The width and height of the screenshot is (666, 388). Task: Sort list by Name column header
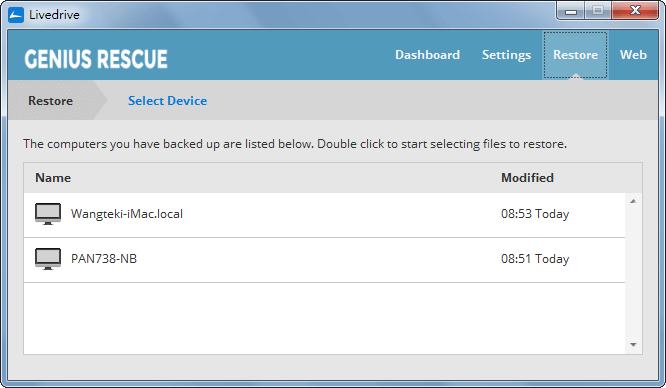pyautogui.click(x=53, y=178)
